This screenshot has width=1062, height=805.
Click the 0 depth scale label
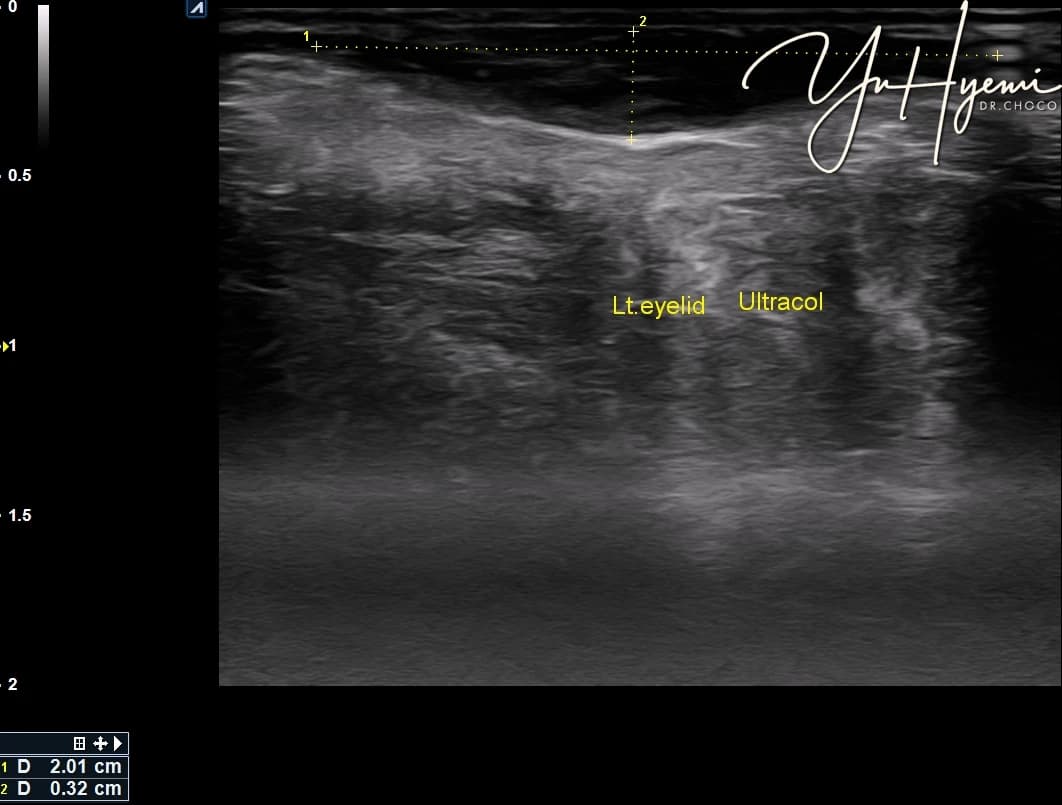coord(13,7)
